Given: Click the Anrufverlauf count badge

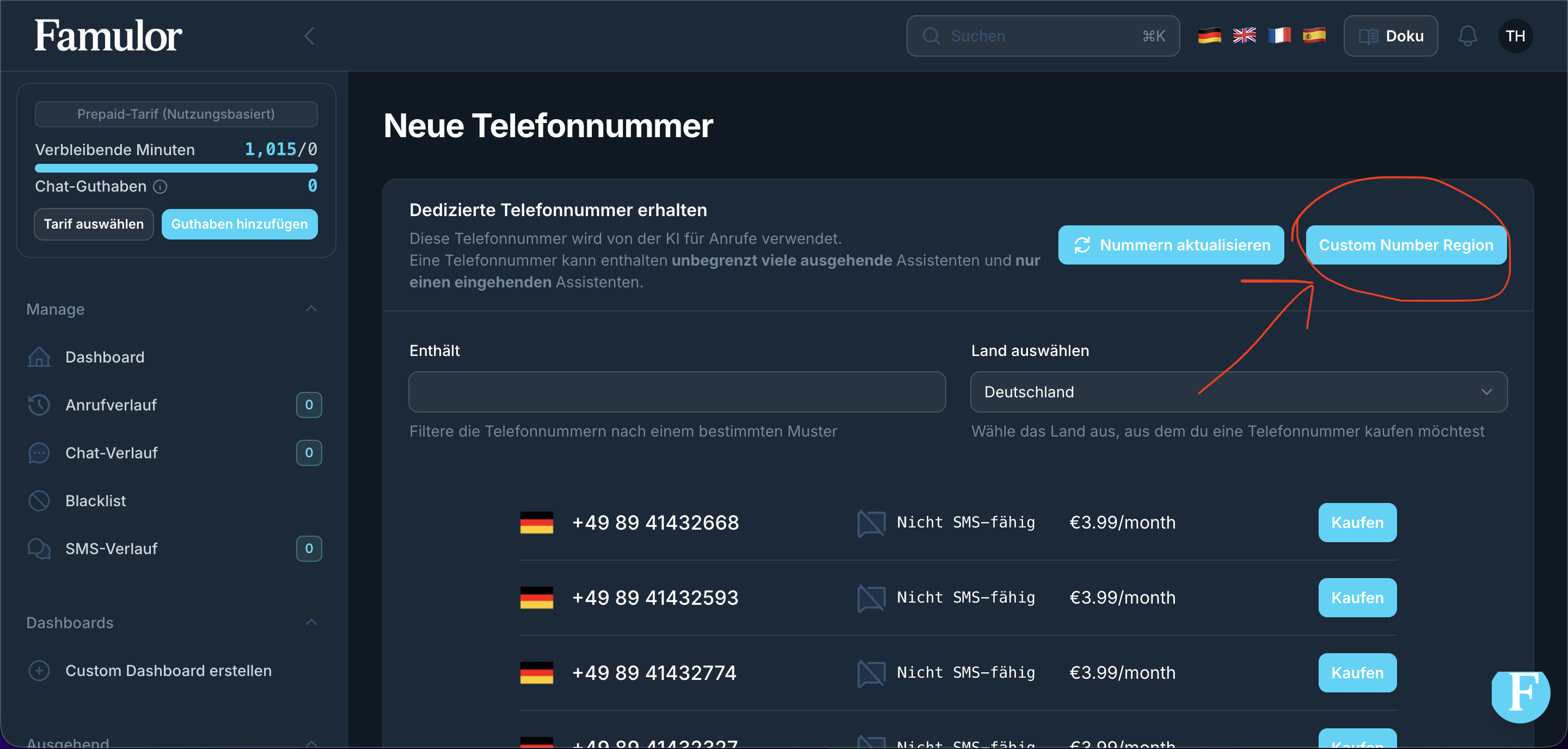Looking at the screenshot, I should coord(309,404).
